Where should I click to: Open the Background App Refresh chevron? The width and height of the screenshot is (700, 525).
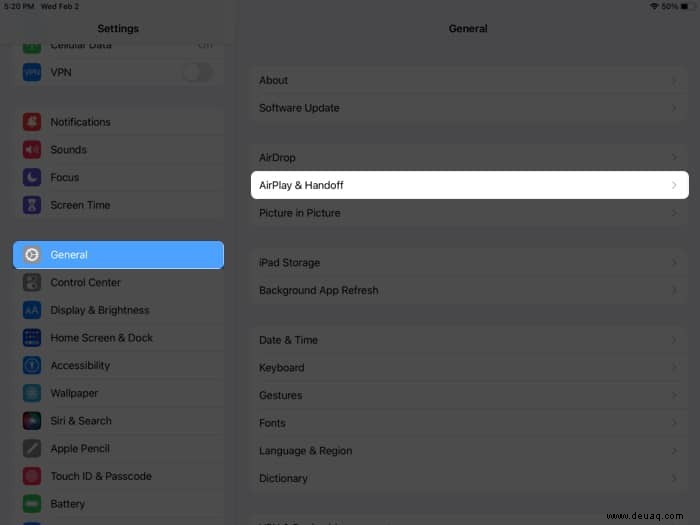tap(674, 291)
